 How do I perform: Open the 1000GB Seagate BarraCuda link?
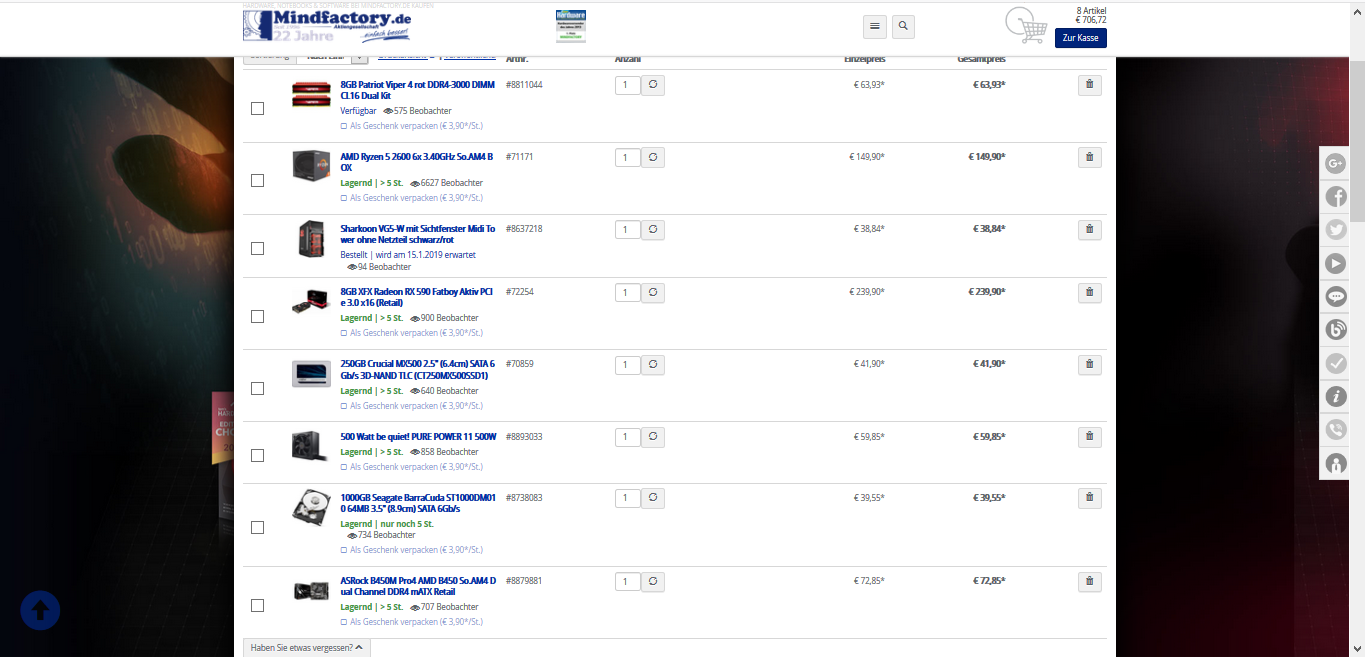417,502
